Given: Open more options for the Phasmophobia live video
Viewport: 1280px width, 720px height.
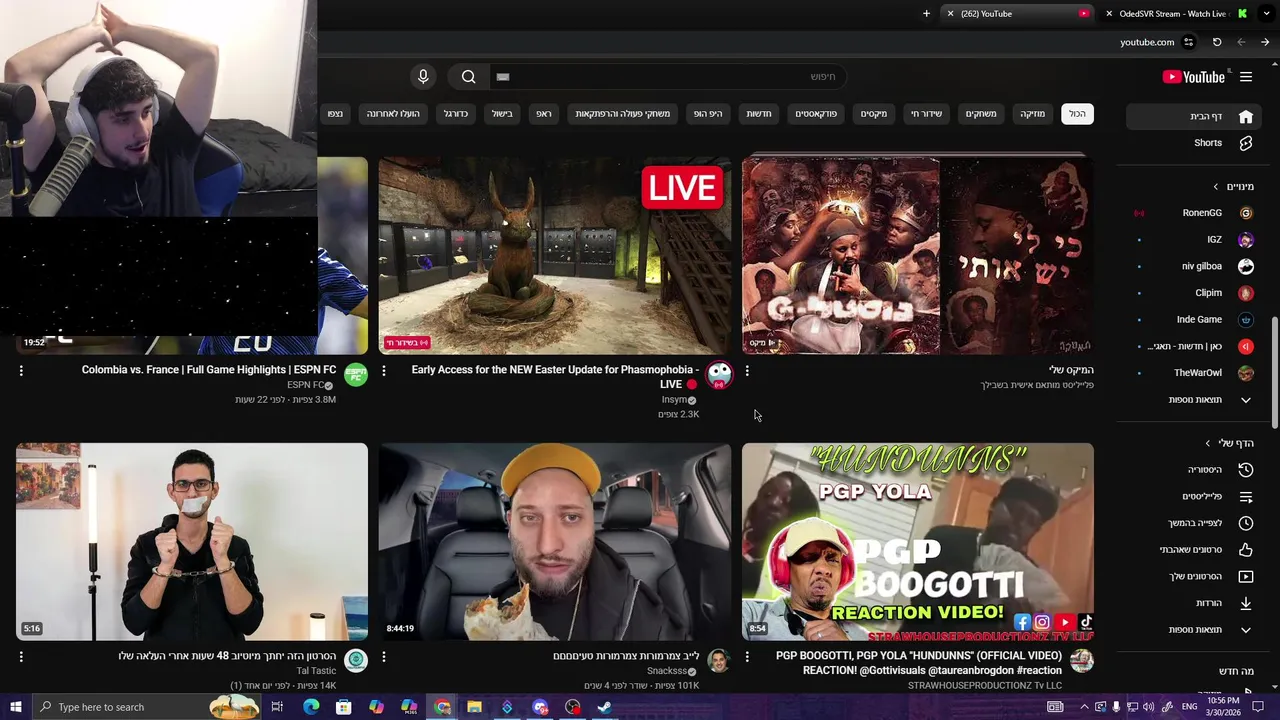Looking at the screenshot, I should (x=384, y=371).
